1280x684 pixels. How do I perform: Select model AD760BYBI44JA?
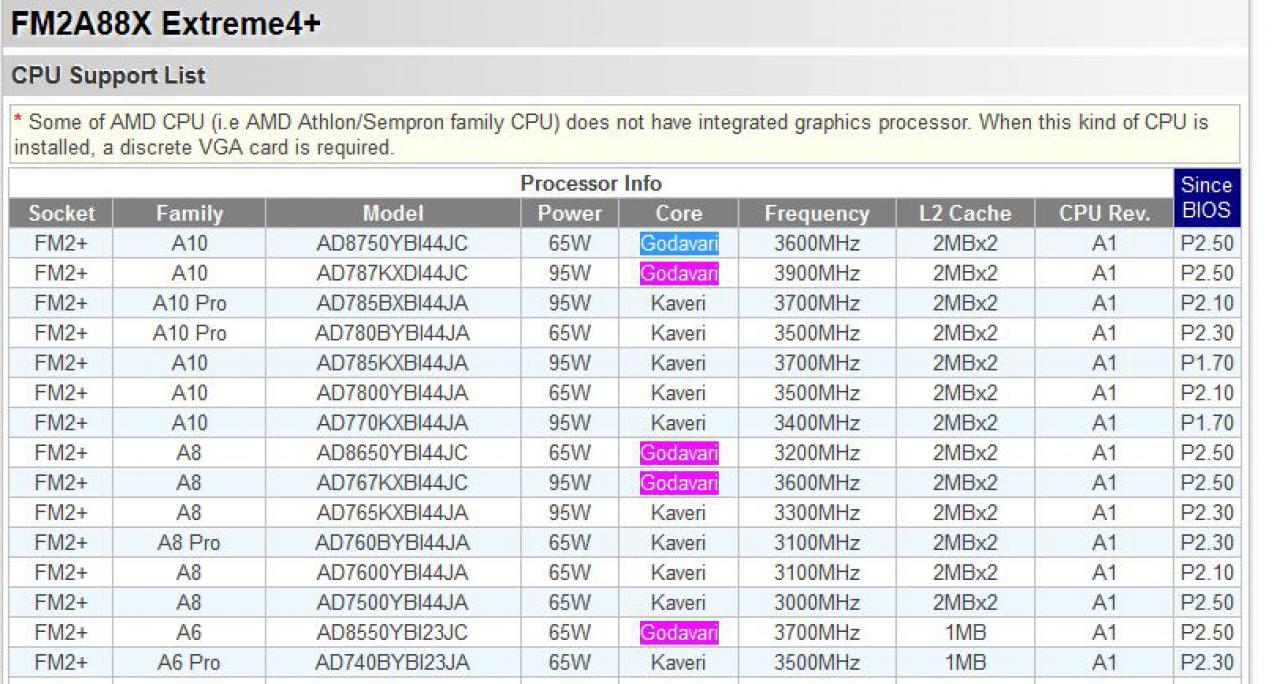click(392, 543)
